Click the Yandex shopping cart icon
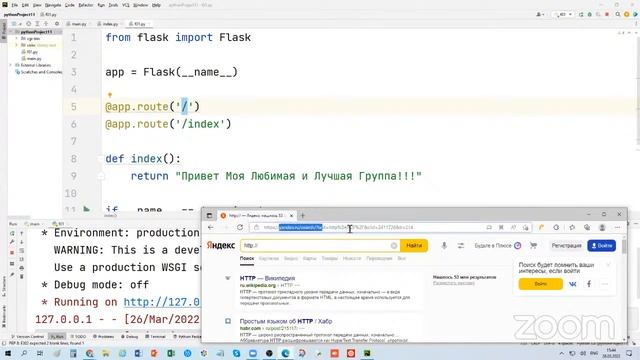 [x=533, y=245]
